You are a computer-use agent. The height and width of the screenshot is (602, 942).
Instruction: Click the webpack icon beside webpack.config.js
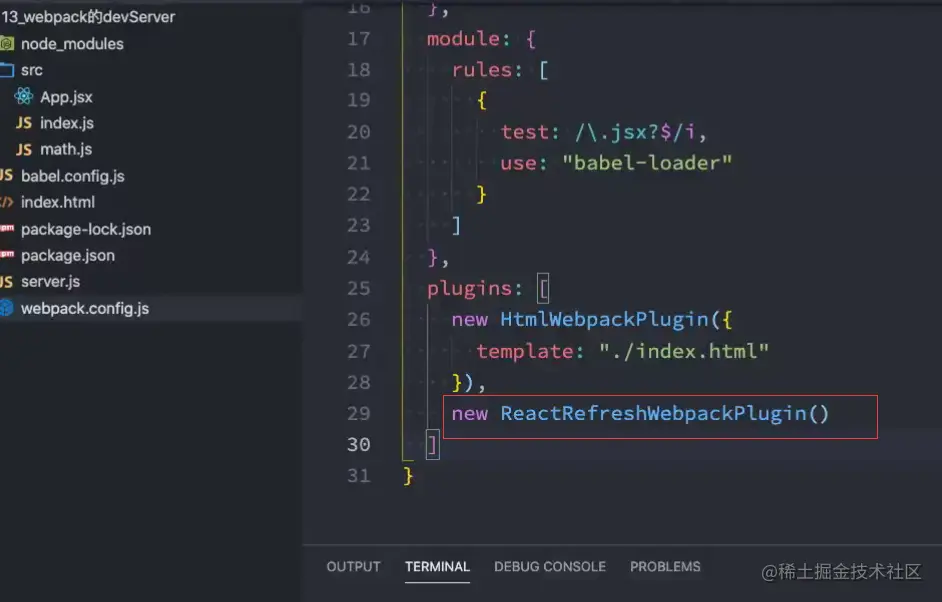7,308
